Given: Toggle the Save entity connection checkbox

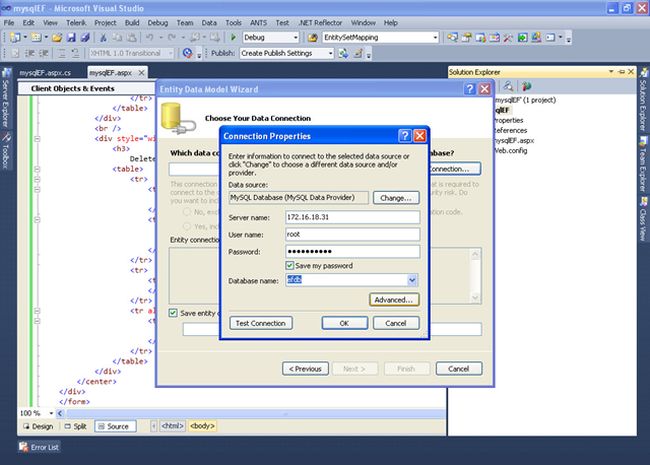Looking at the screenshot, I should click(x=173, y=313).
